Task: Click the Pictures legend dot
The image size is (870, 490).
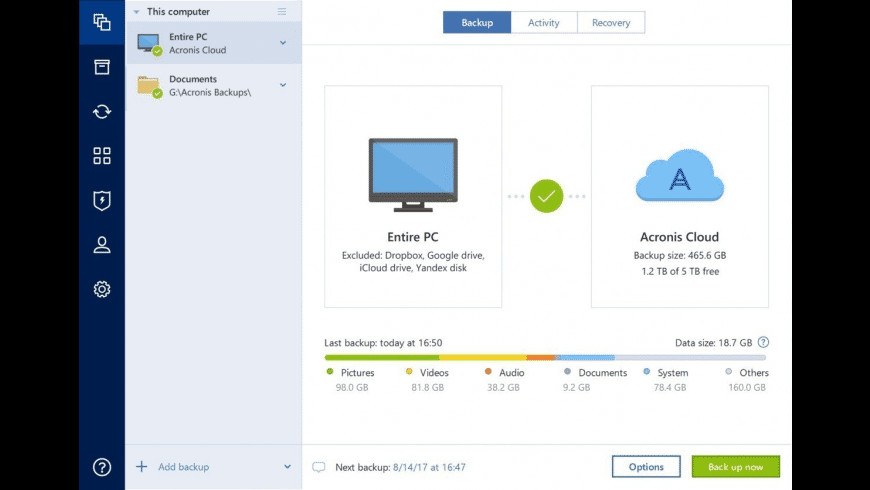Action: pos(330,372)
